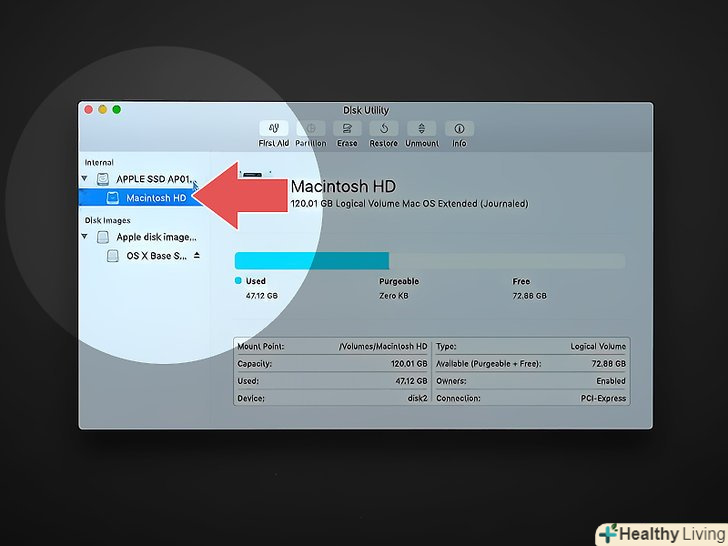Click the Available '72.88 GB' table value
The height and width of the screenshot is (546, 728).
point(609,364)
